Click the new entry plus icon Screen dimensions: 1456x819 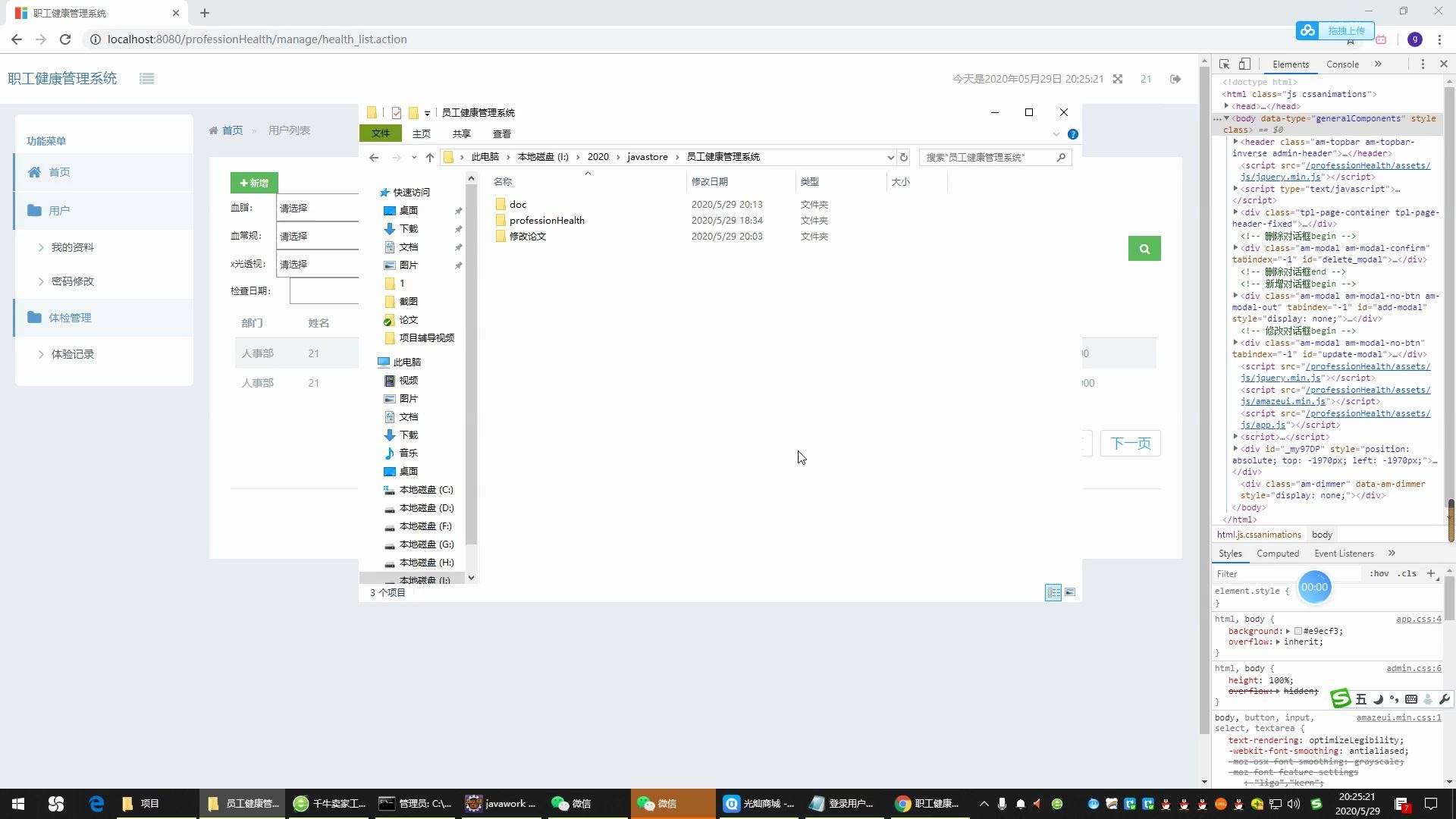point(241,183)
